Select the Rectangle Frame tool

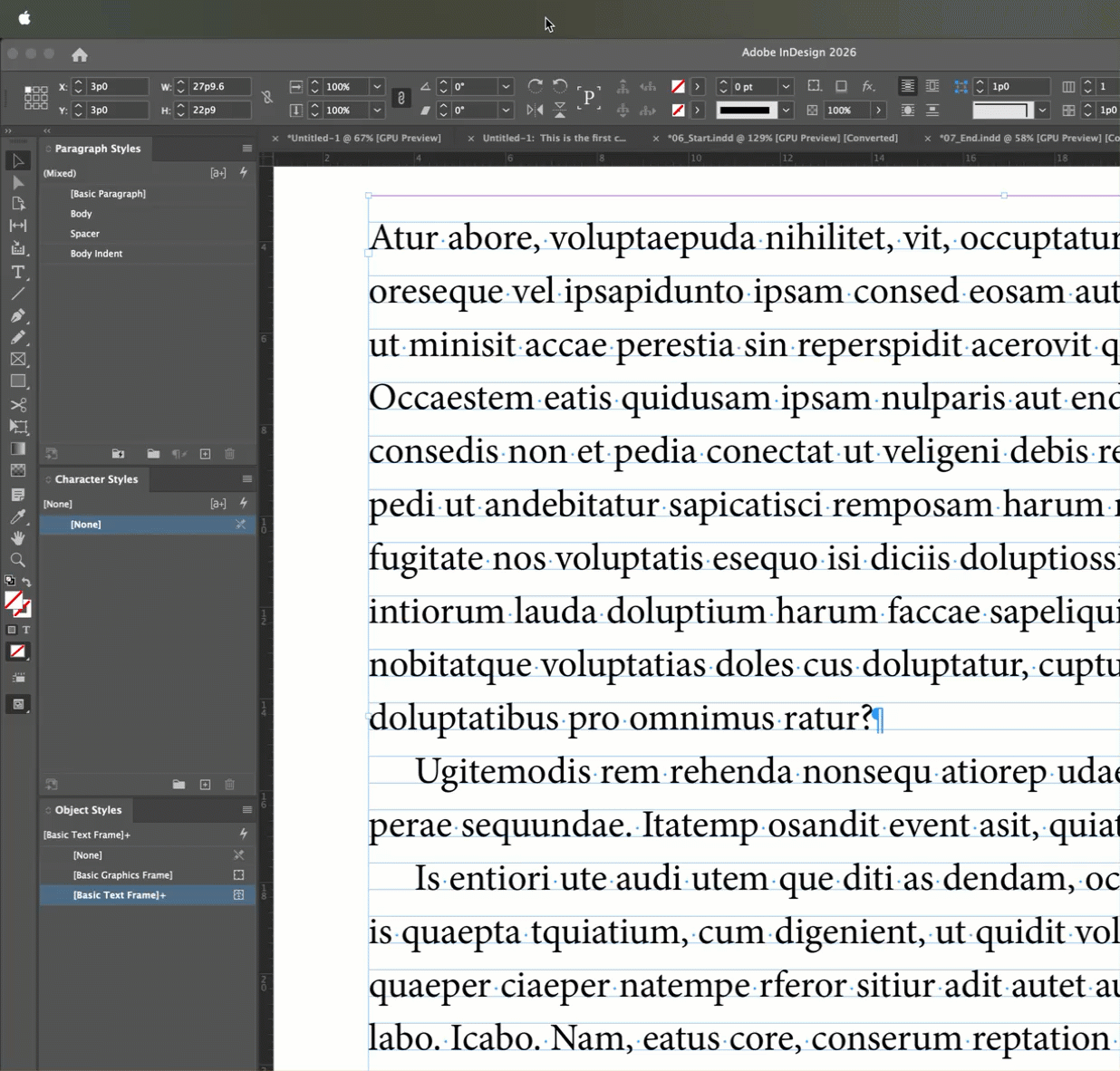18,360
